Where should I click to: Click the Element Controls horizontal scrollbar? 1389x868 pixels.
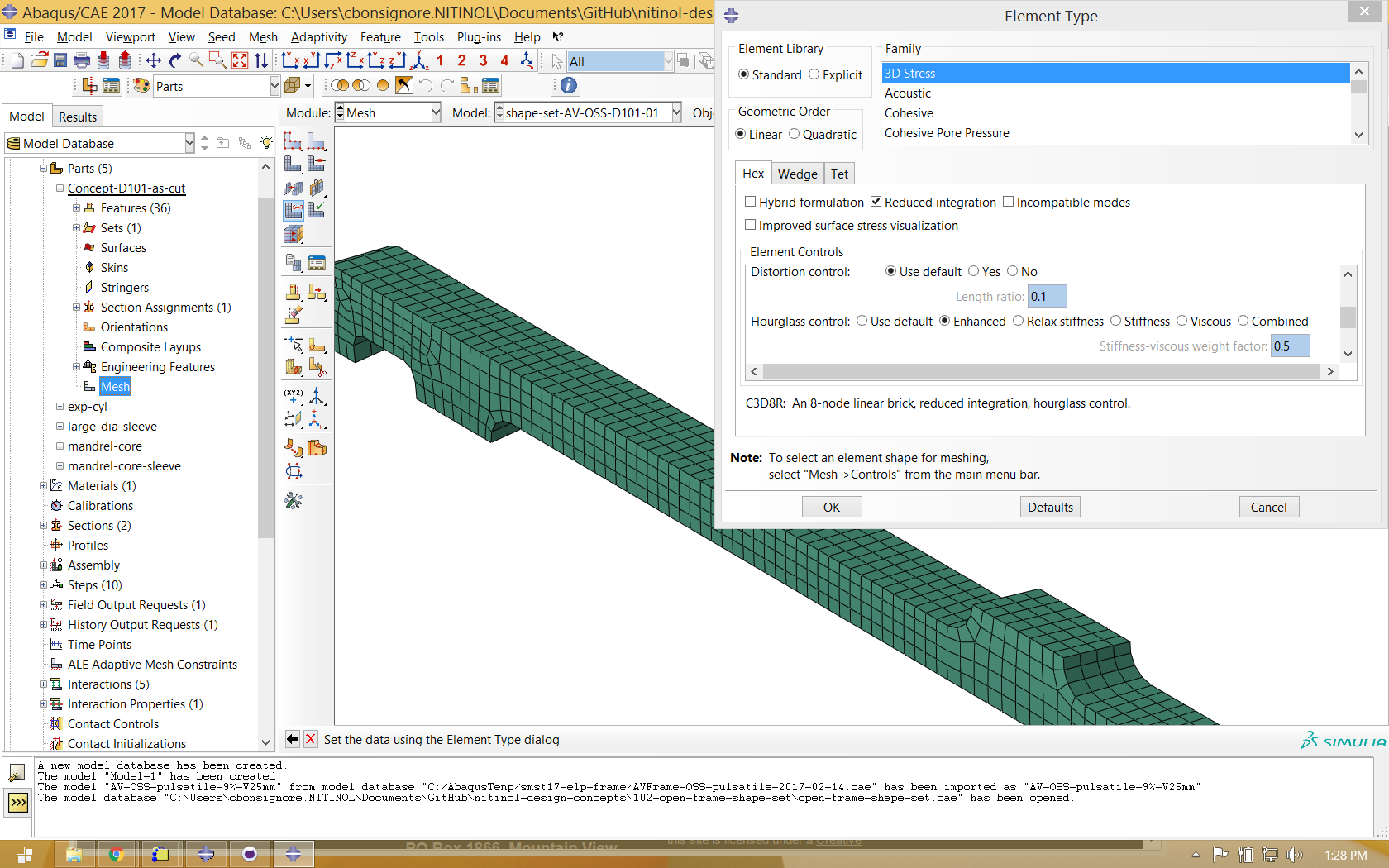coord(1041,371)
